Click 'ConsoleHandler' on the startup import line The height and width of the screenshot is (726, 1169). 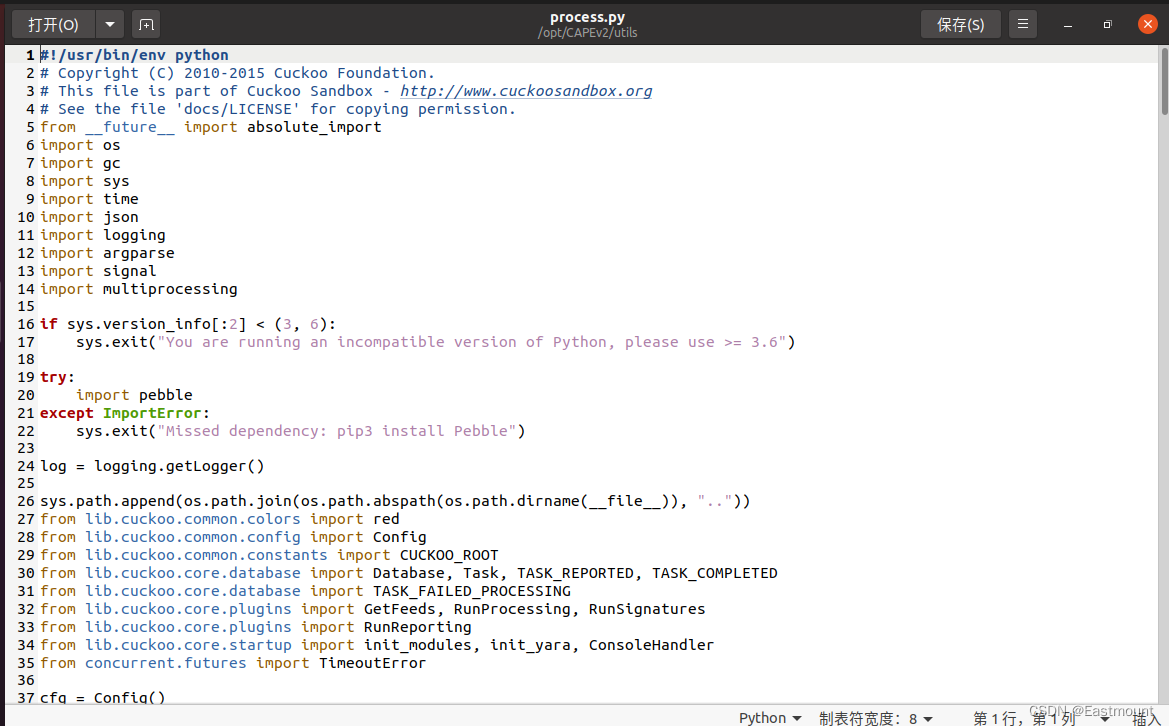click(651, 645)
